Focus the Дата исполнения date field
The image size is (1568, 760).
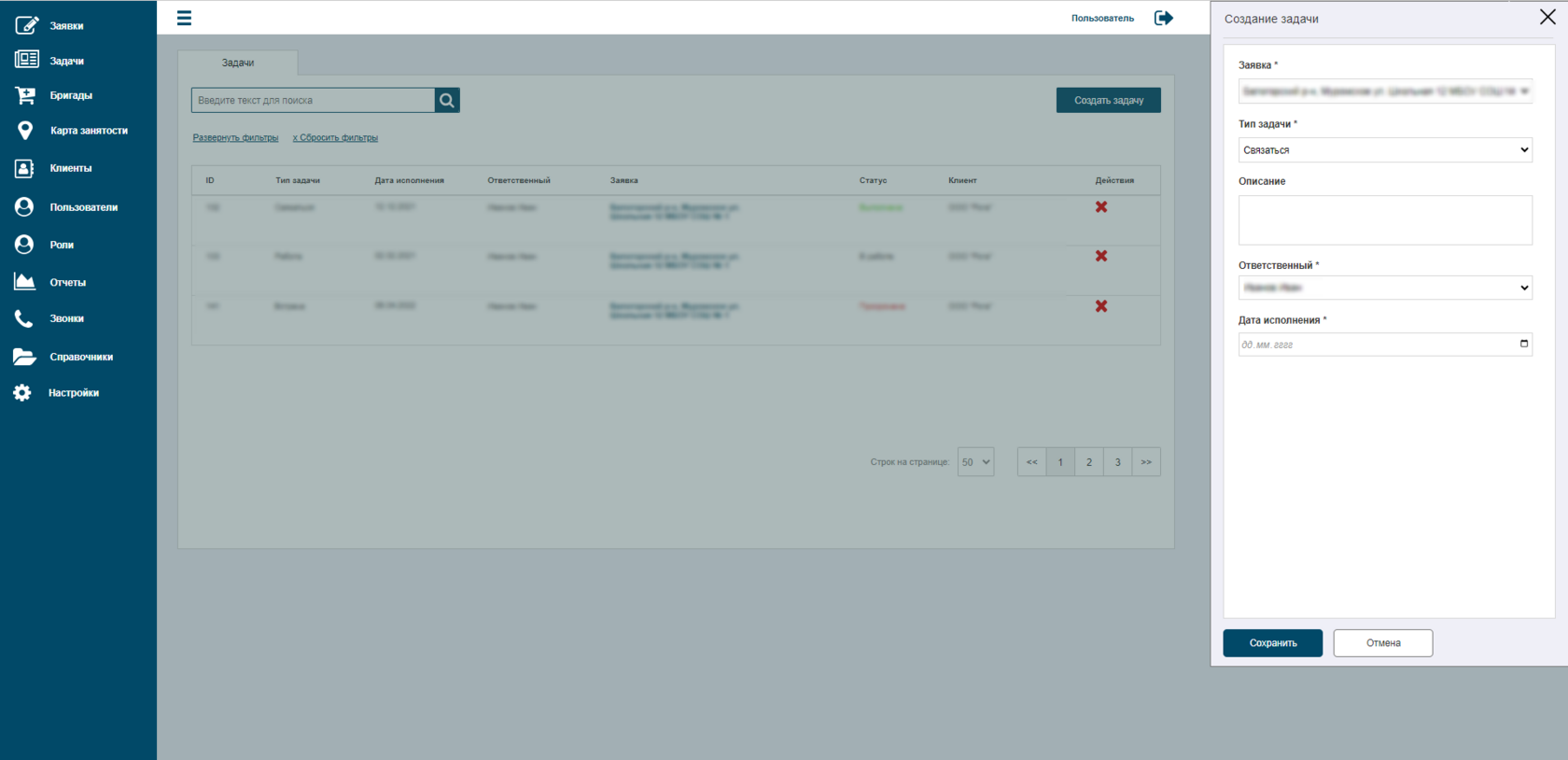1385,345
